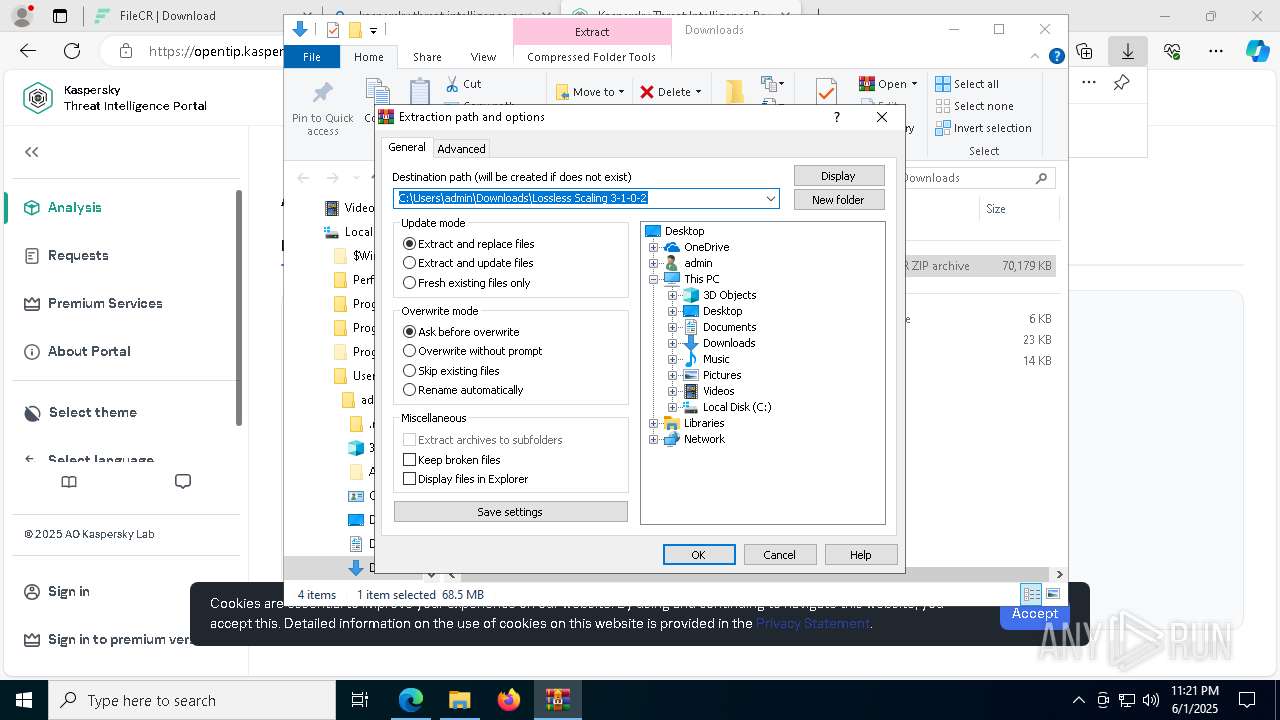
Task: Click New folder button
Action: (x=838, y=200)
